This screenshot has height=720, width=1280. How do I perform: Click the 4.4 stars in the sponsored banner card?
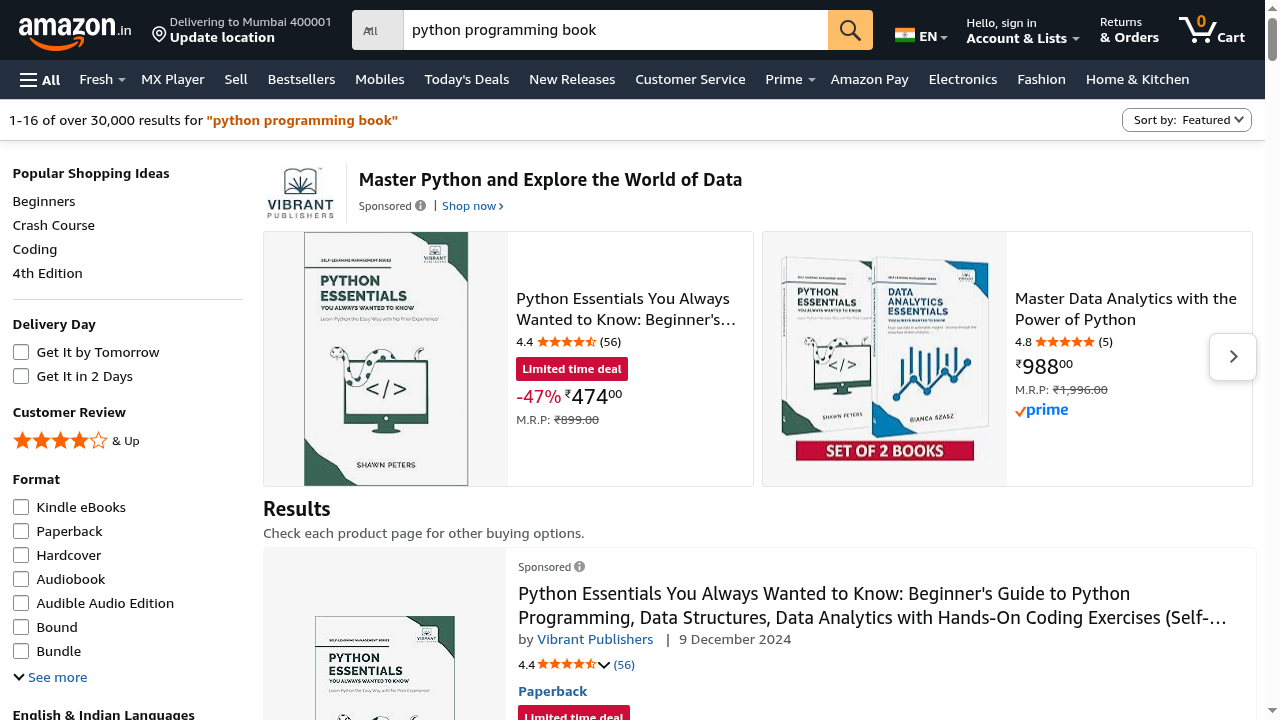coord(566,342)
